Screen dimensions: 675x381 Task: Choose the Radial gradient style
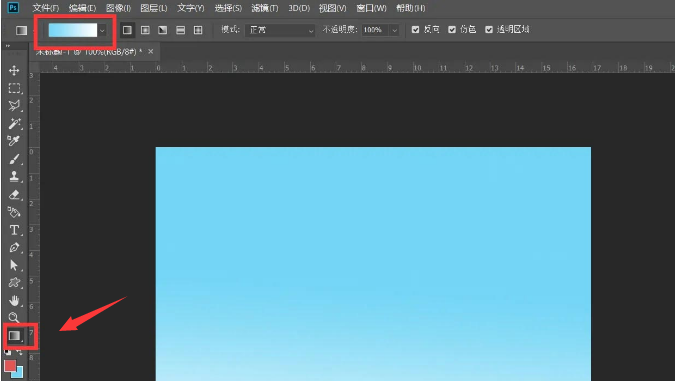pyautogui.click(x=145, y=30)
